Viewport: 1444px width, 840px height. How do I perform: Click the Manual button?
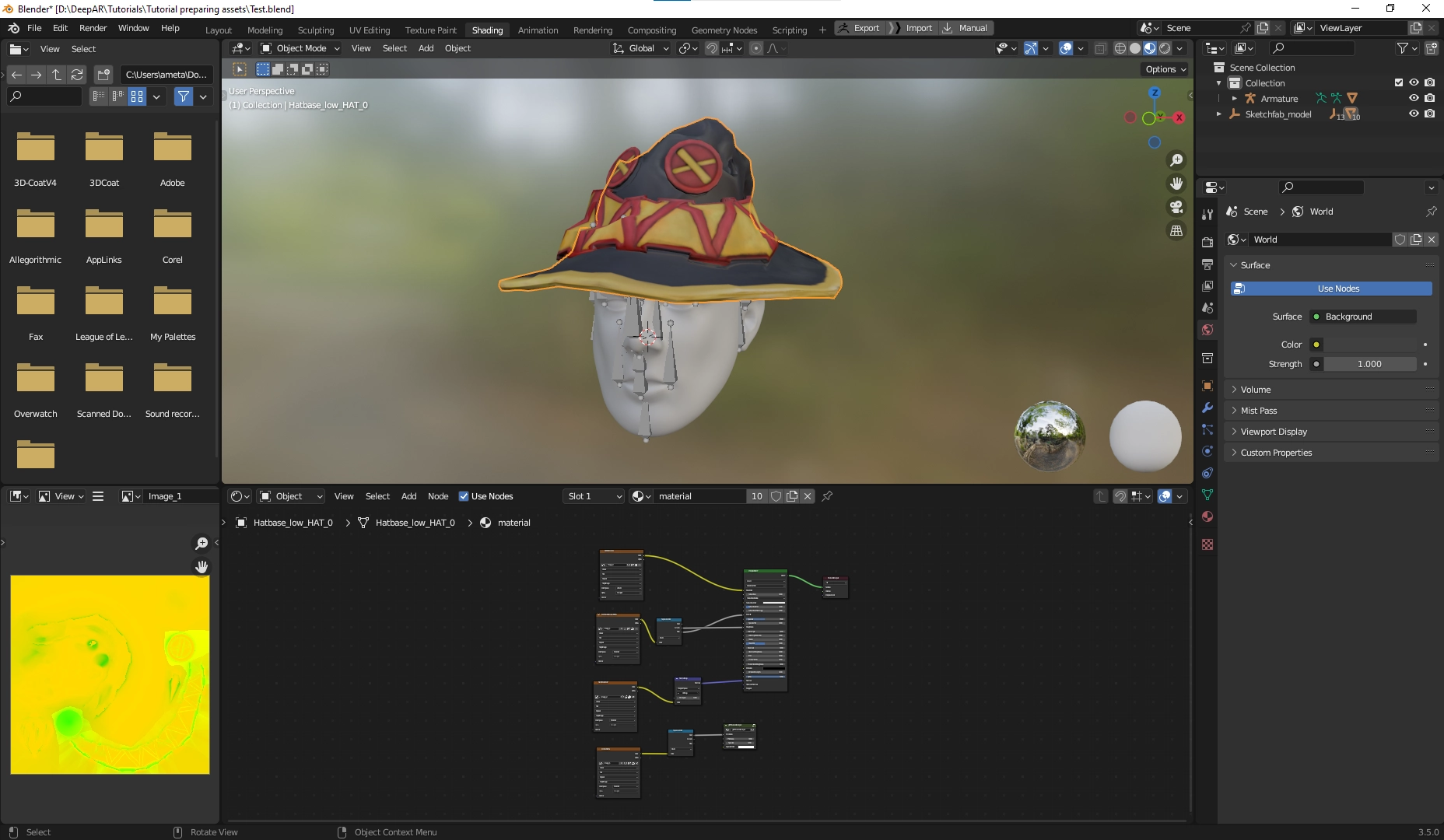[x=966, y=28]
